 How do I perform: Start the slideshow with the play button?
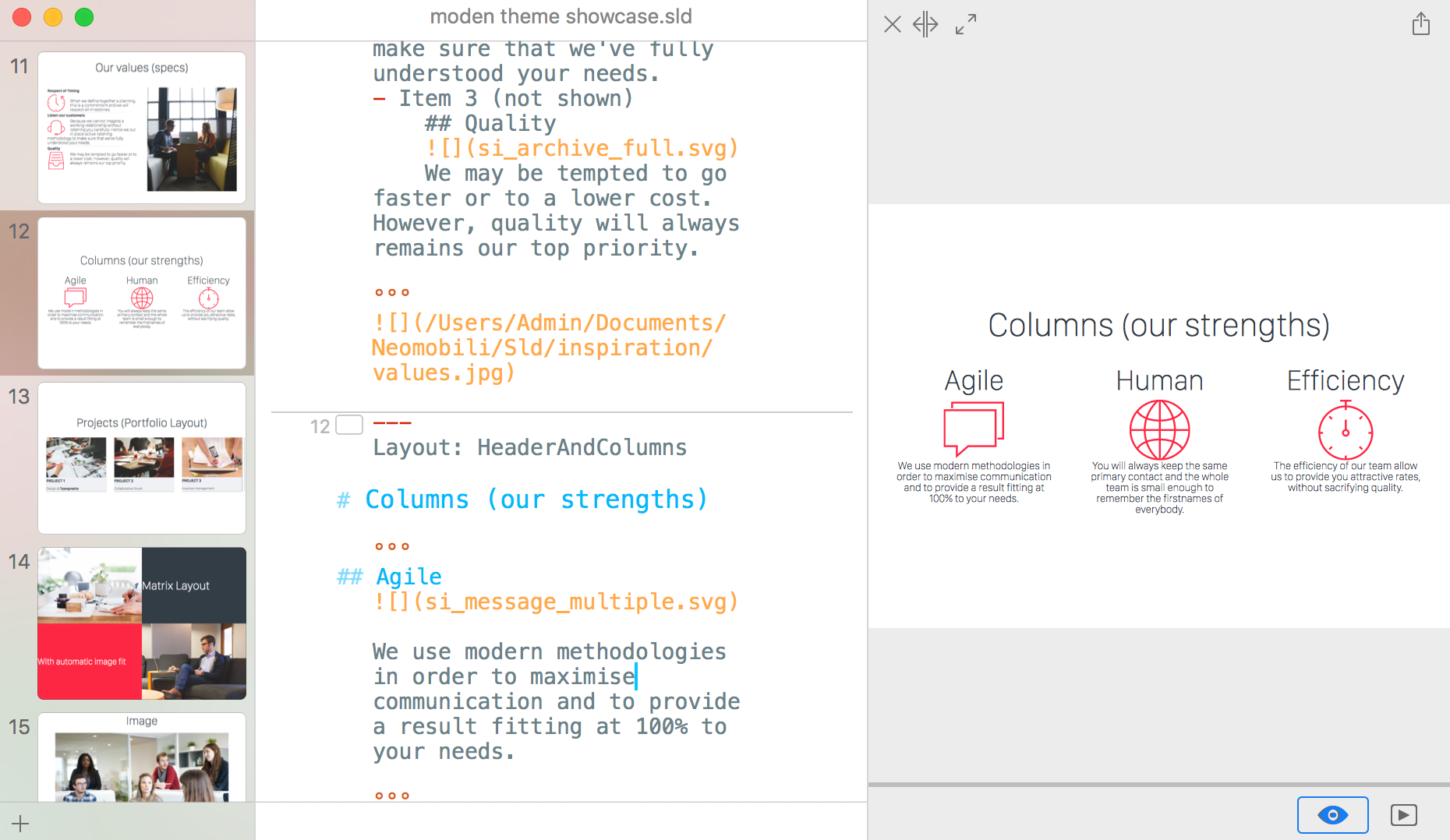pyautogui.click(x=1403, y=814)
